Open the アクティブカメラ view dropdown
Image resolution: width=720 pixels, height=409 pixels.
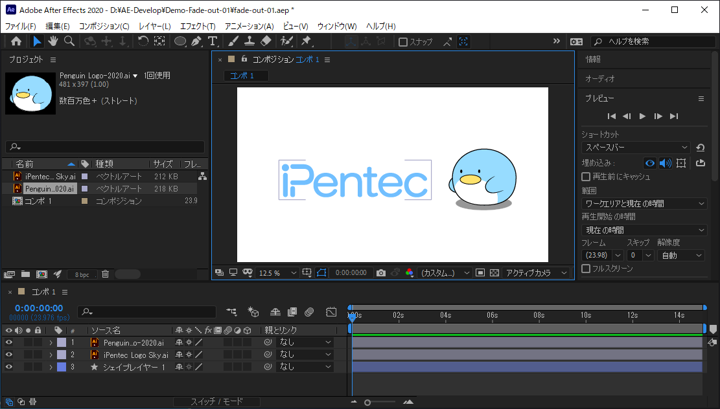tap(536, 273)
